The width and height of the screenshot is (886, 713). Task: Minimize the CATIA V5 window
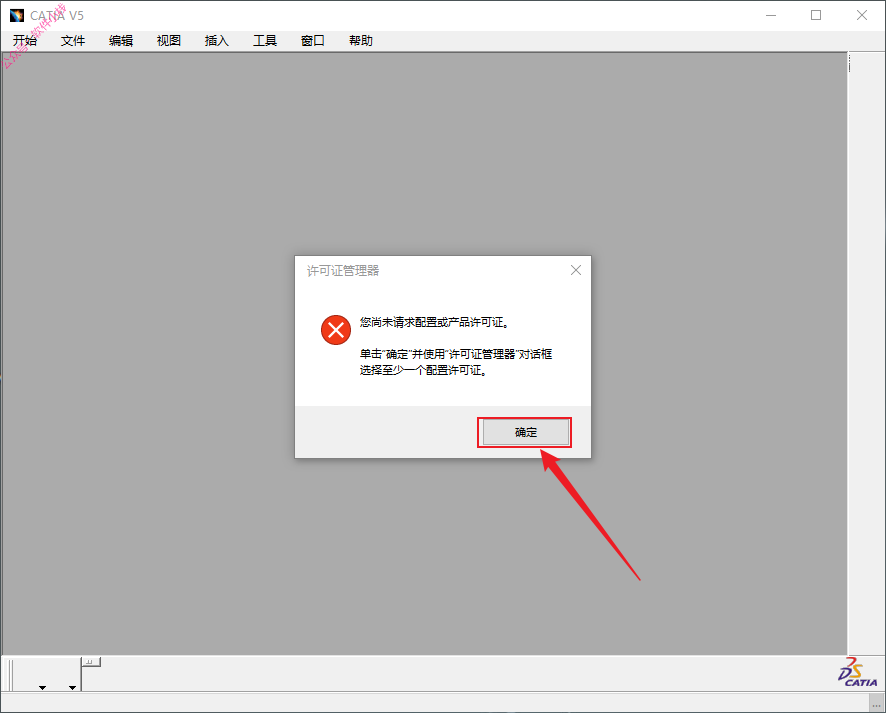(771, 15)
